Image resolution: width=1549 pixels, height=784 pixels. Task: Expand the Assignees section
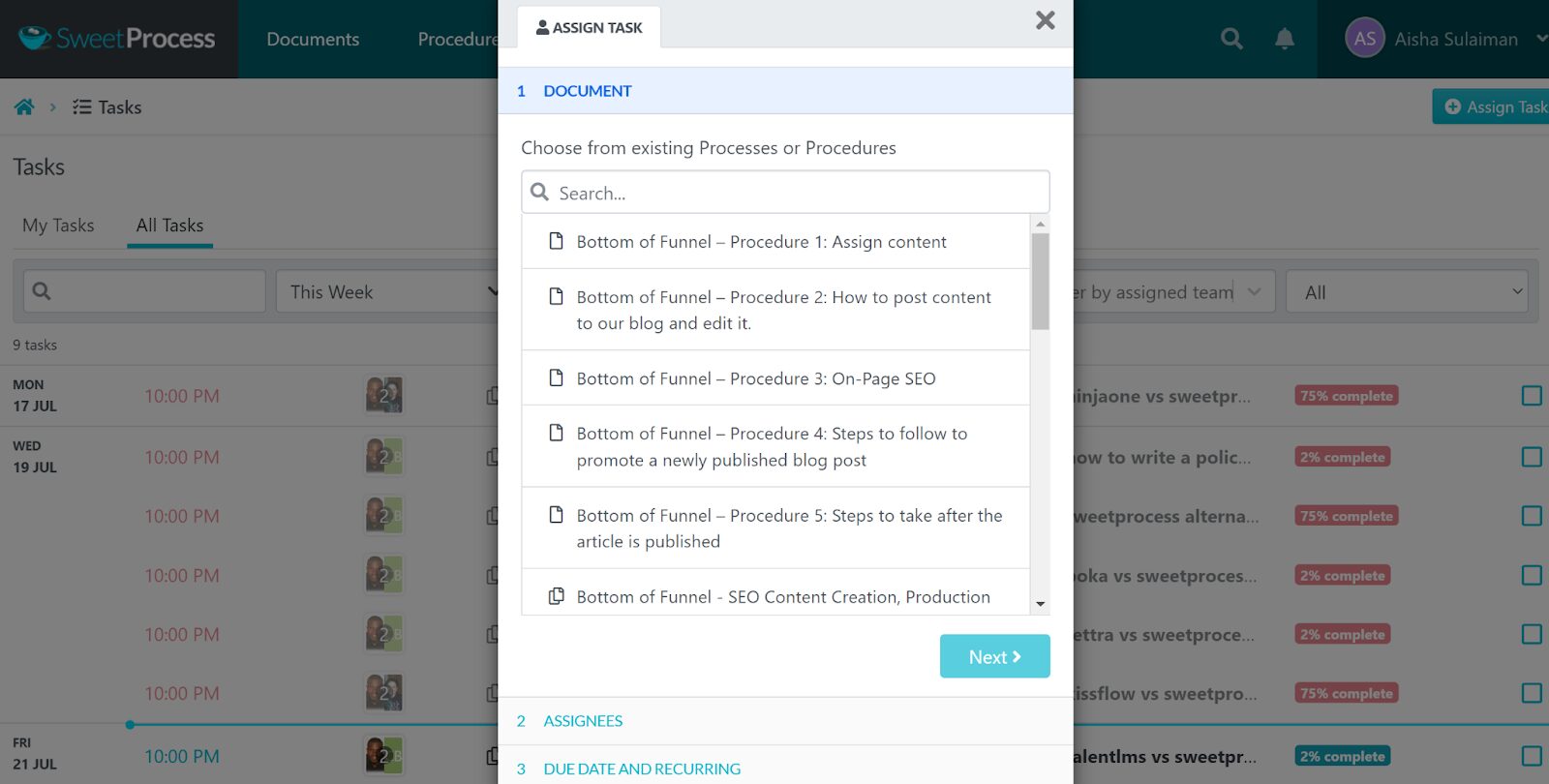tap(583, 721)
